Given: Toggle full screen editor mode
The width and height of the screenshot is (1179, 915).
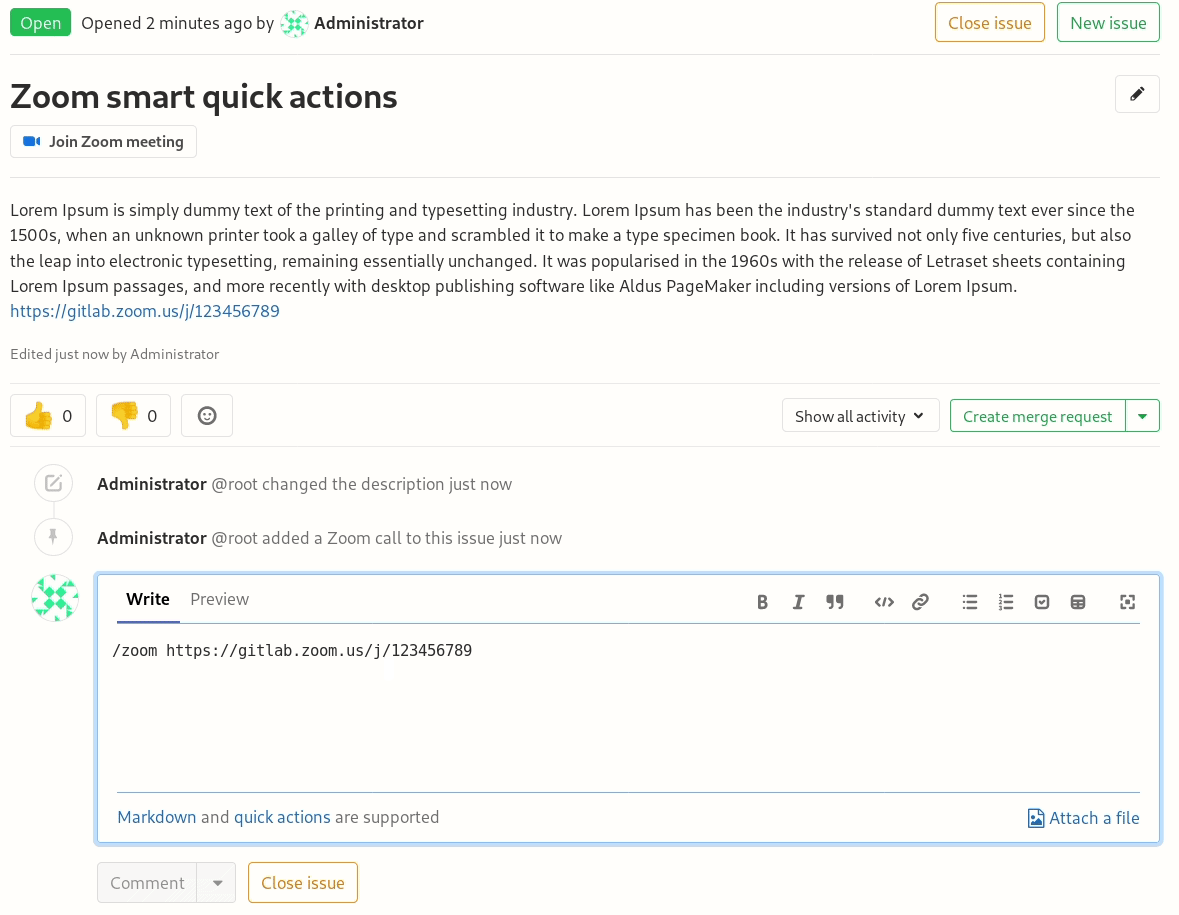Looking at the screenshot, I should (x=1128, y=602).
